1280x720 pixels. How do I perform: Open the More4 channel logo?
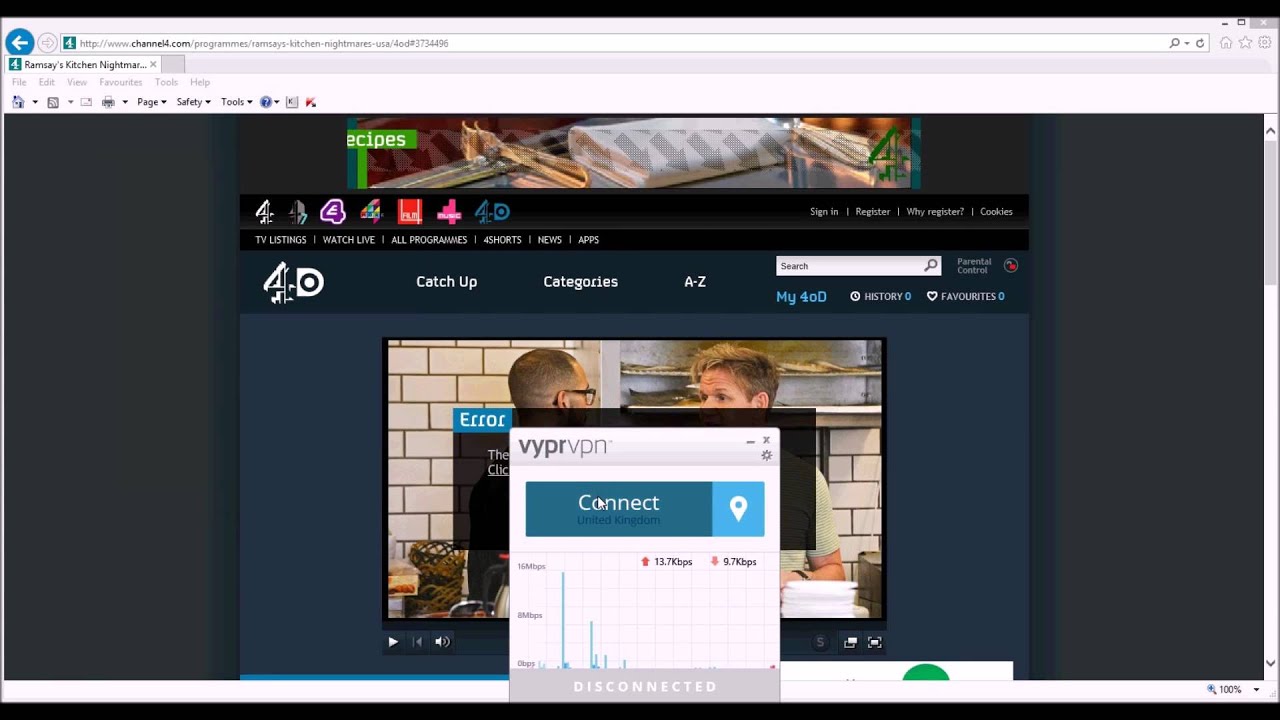(372, 211)
